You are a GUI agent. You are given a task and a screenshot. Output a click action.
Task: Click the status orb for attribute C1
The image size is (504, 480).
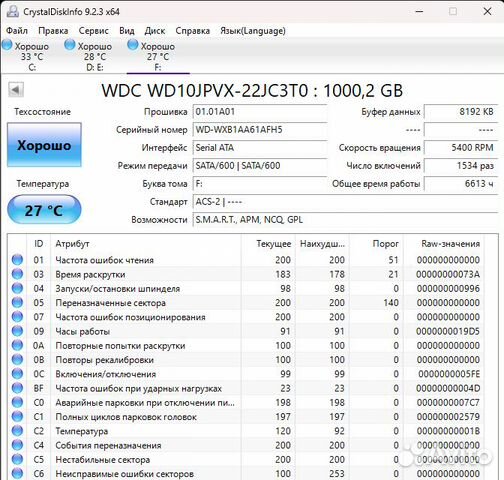[x=17, y=417]
